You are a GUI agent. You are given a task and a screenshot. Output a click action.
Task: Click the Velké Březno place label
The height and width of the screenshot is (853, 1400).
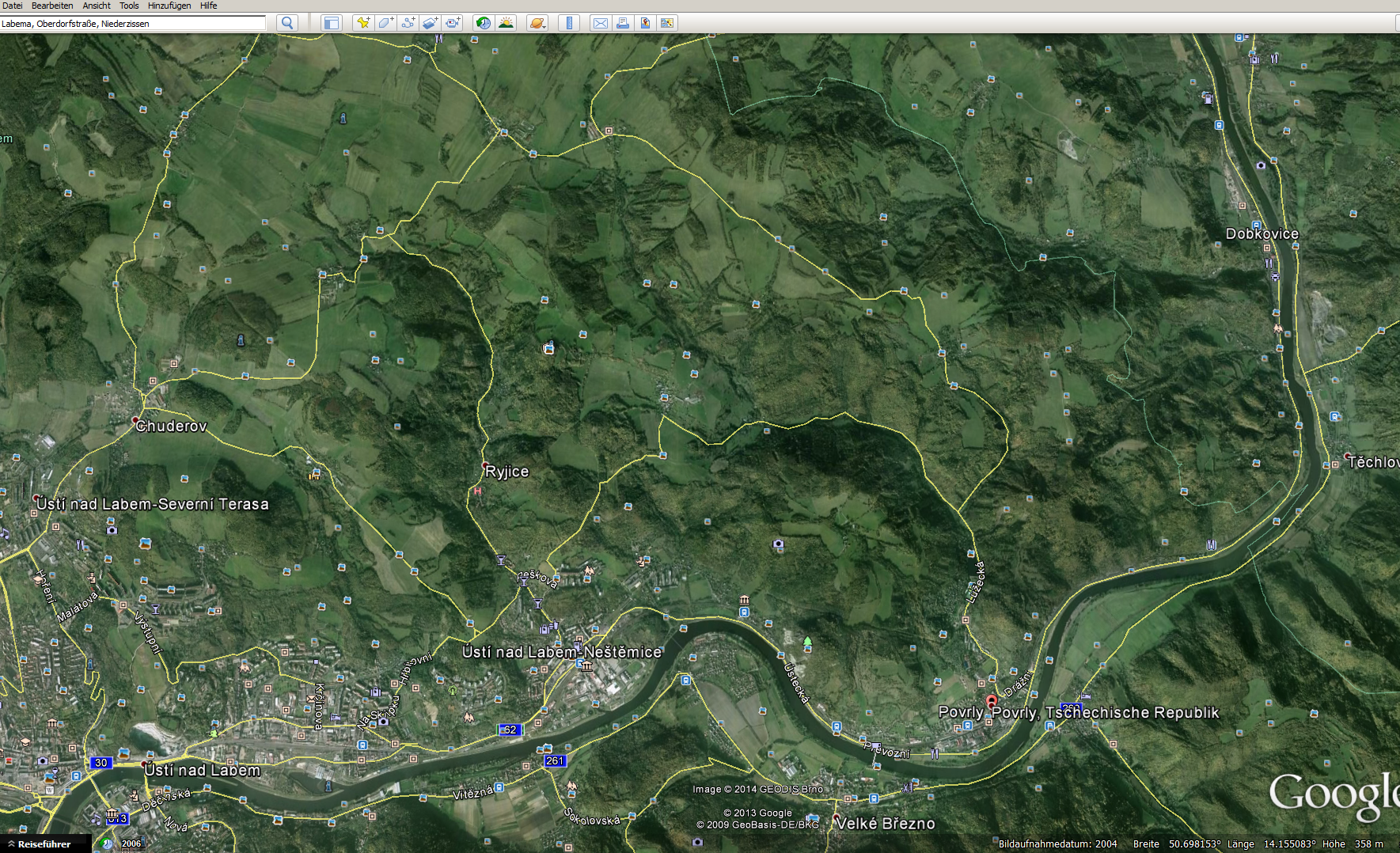tap(886, 823)
